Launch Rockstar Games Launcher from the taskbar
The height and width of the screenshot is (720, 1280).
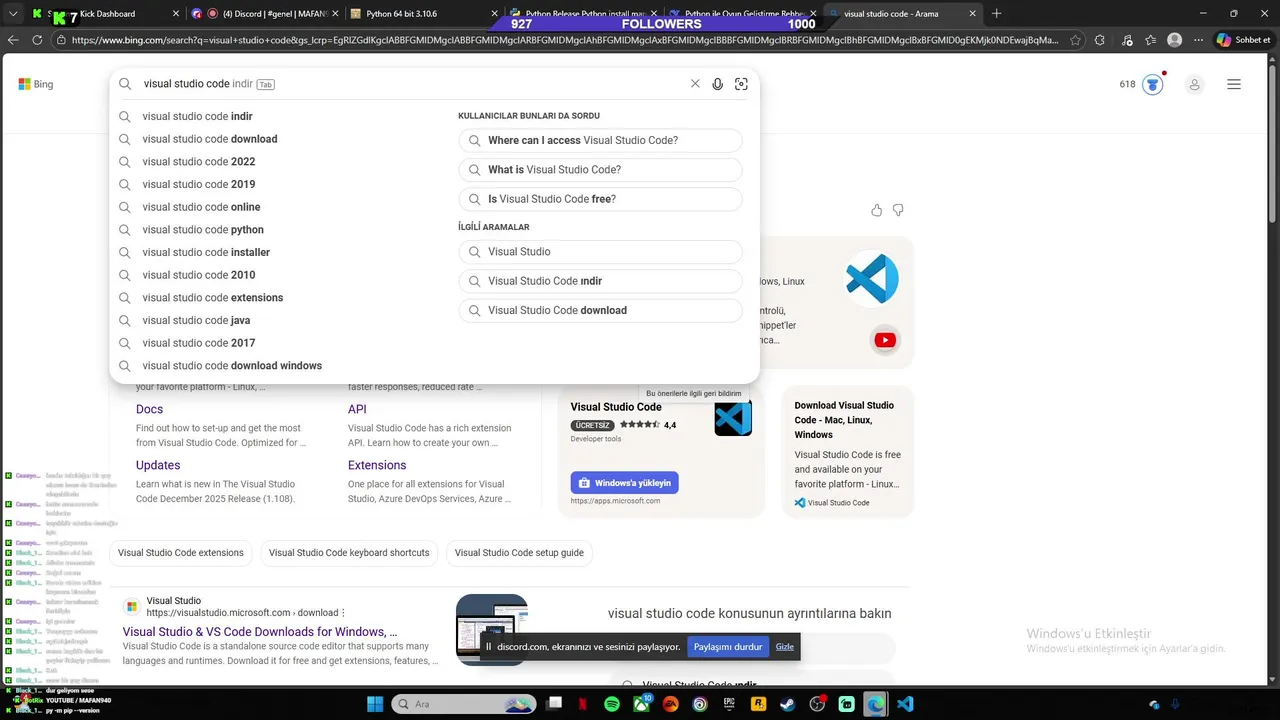(758, 704)
